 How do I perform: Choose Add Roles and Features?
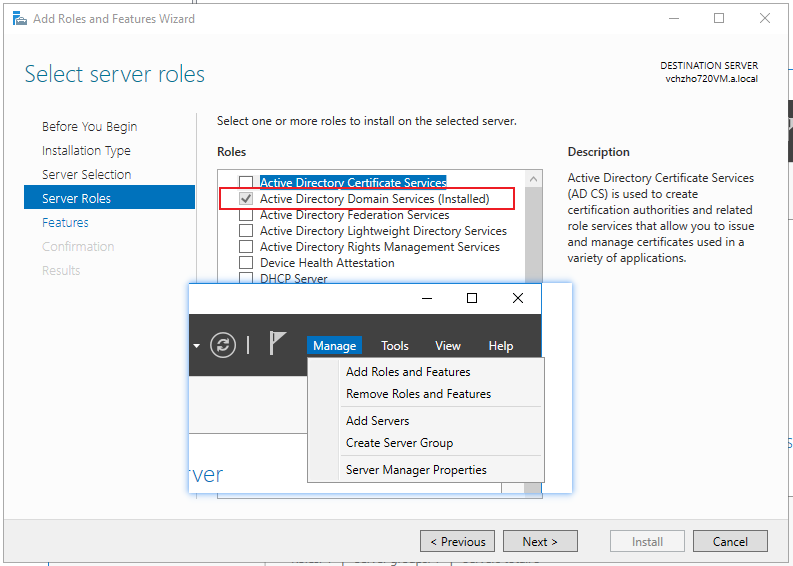tap(408, 372)
